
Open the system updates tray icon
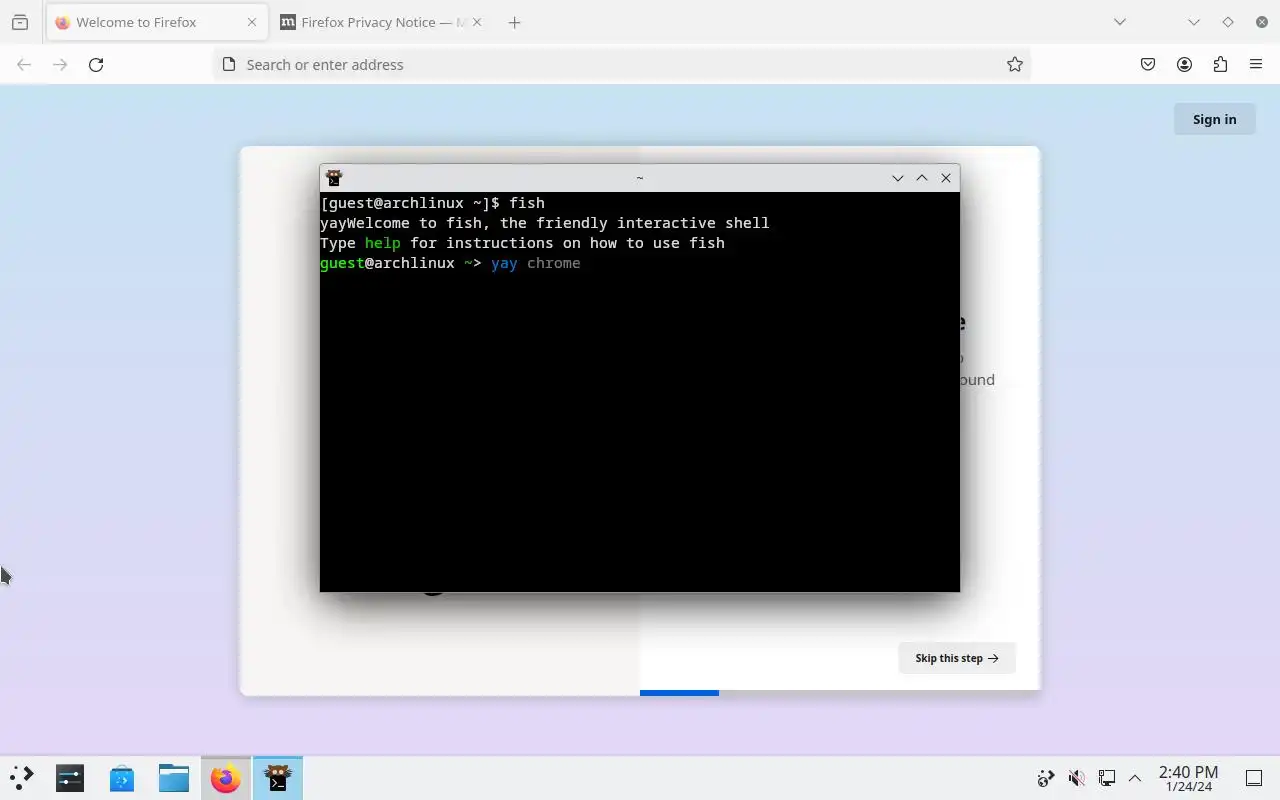(1046, 778)
